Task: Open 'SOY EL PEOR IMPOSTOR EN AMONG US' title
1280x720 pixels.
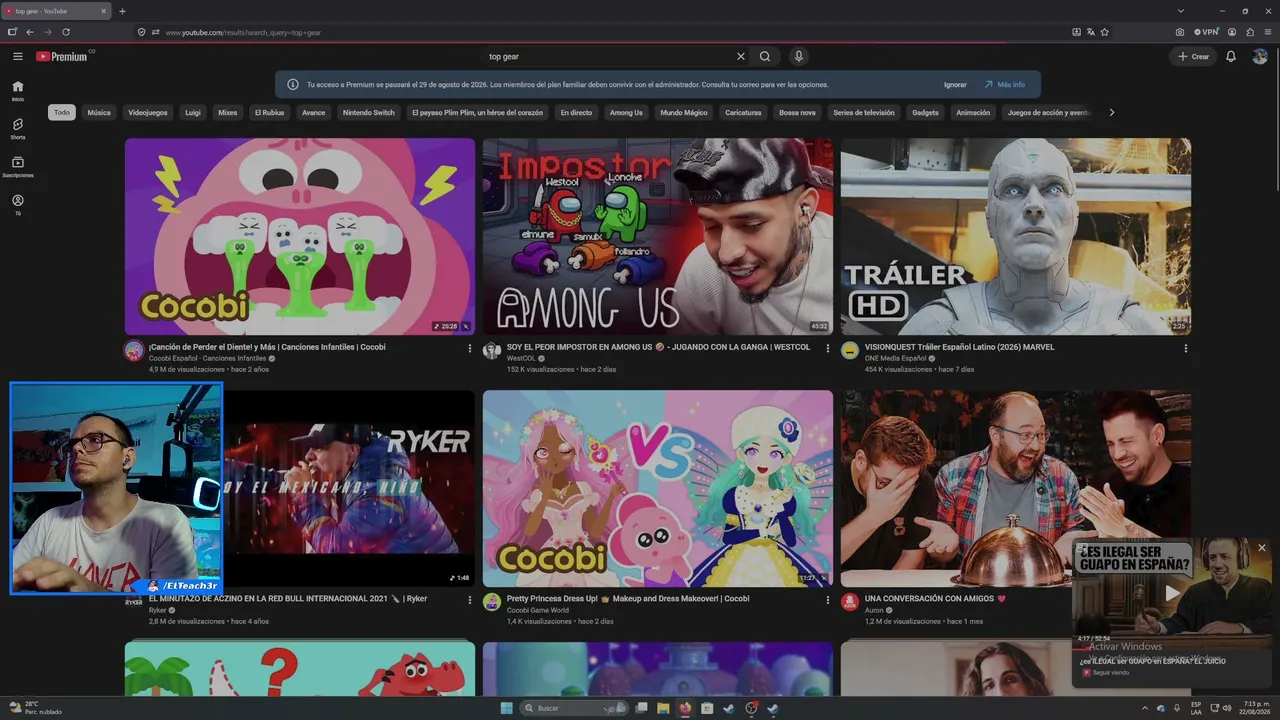Action: pos(659,347)
